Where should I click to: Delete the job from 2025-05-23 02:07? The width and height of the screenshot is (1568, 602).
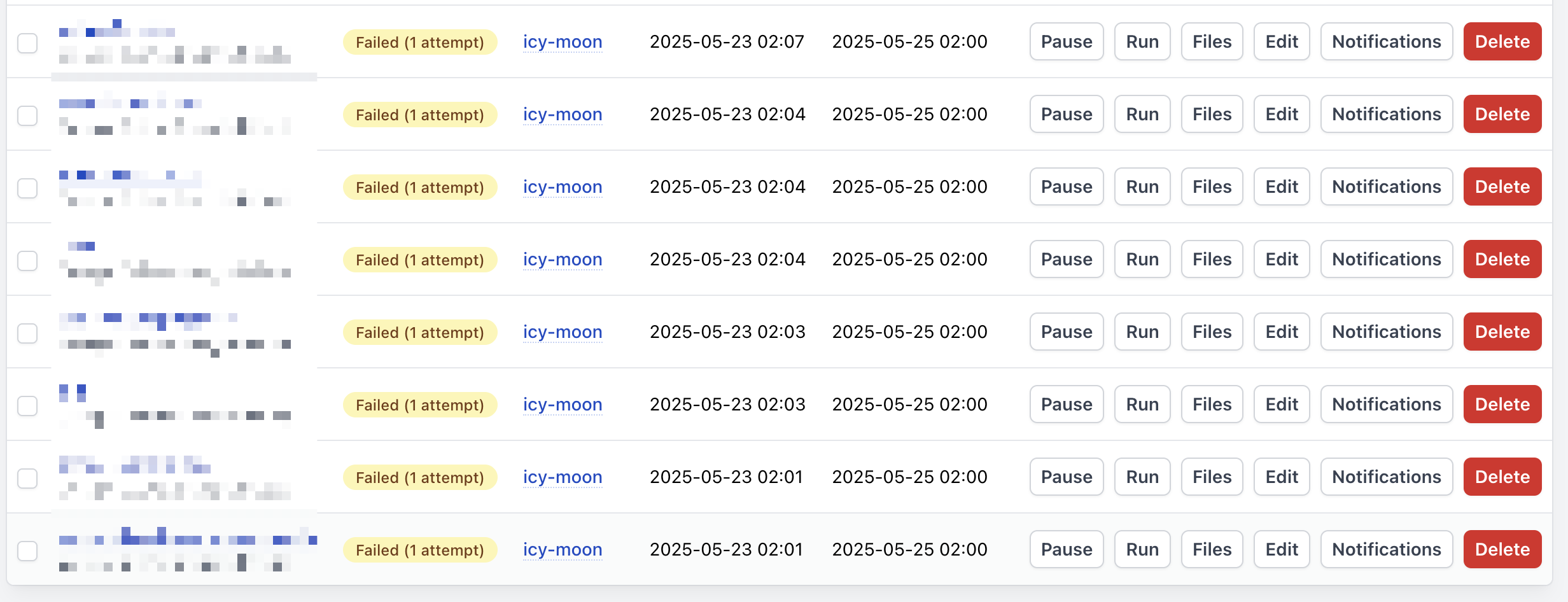[1502, 41]
